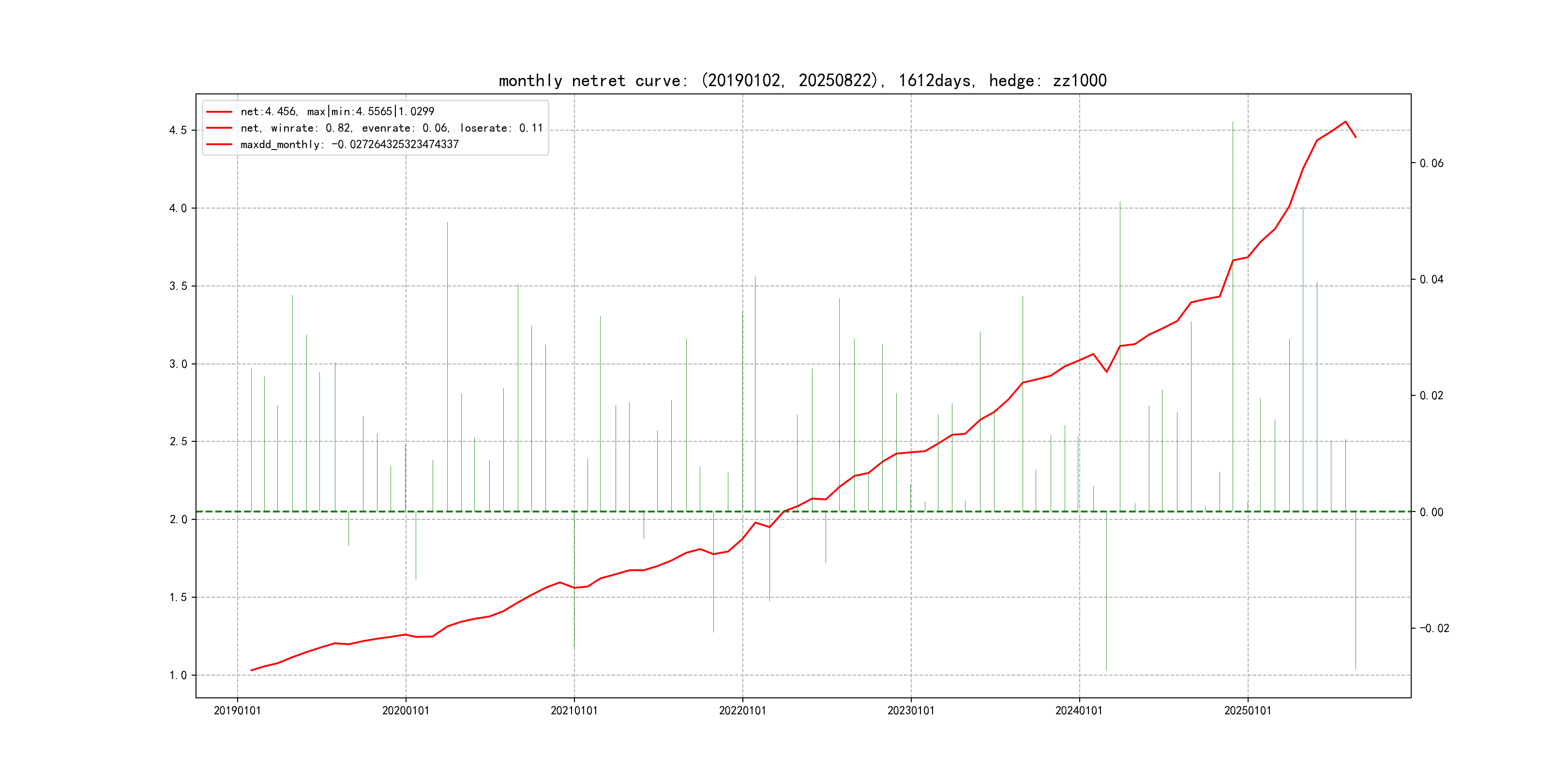Screen dimensions: 1568x784
Task: Click the maxdd_monthly legend entry
Action: coord(349,144)
